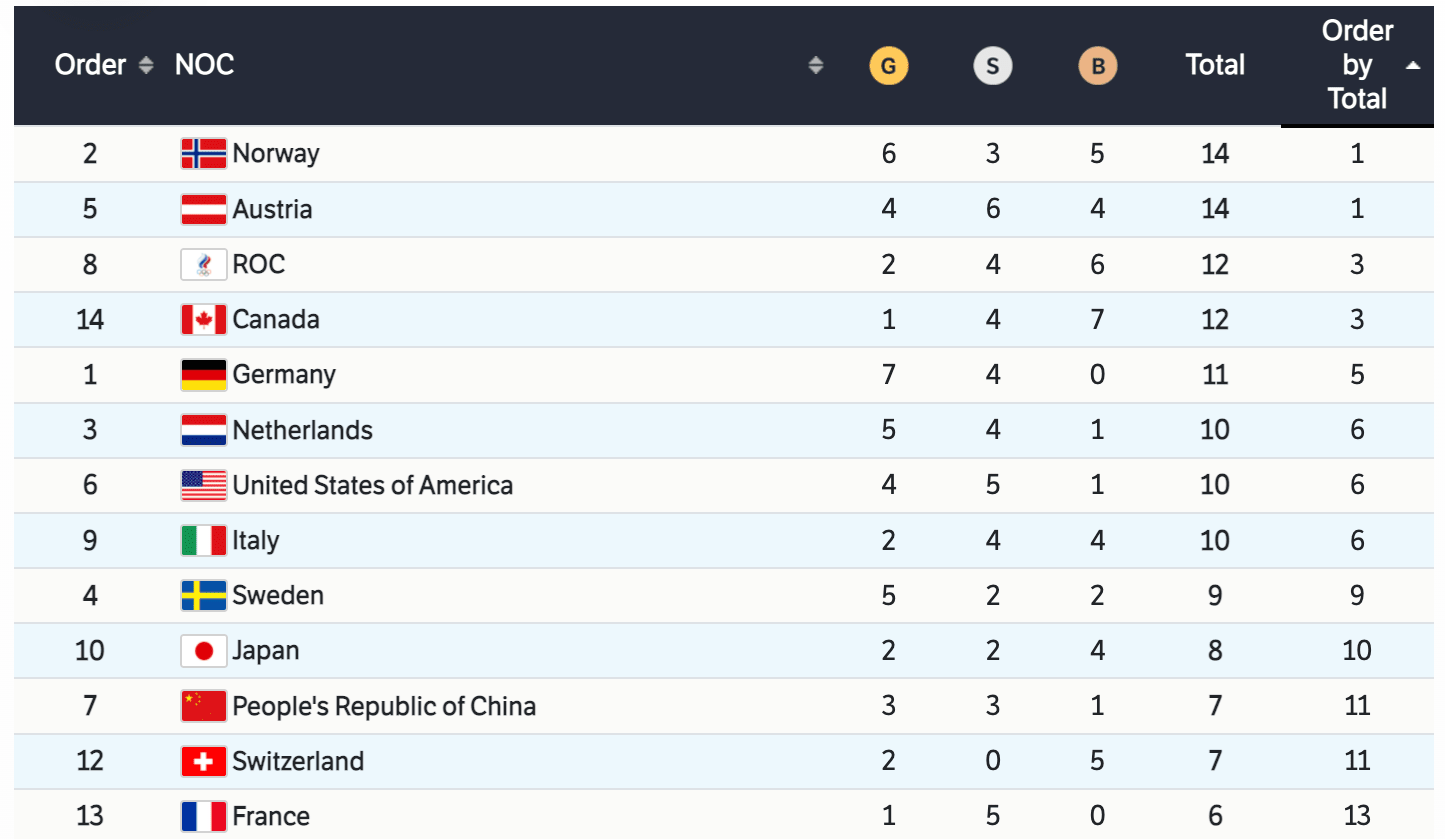Image resolution: width=1445 pixels, height=839 pixels.
Task: Reverse sort via Order by Total arrow
Action: click(1412, 66)
